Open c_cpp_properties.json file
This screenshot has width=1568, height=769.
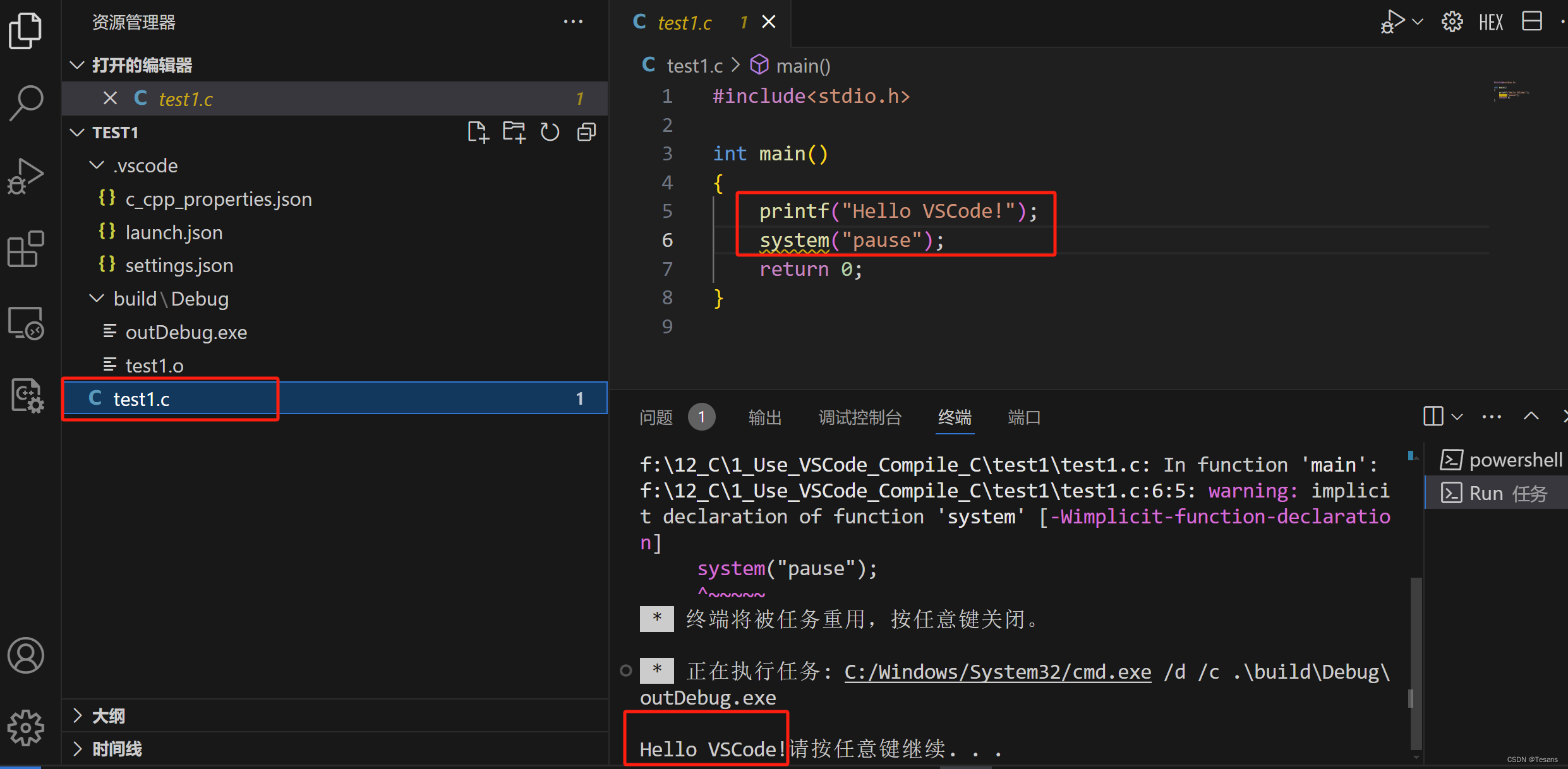[x=335, y=199]
